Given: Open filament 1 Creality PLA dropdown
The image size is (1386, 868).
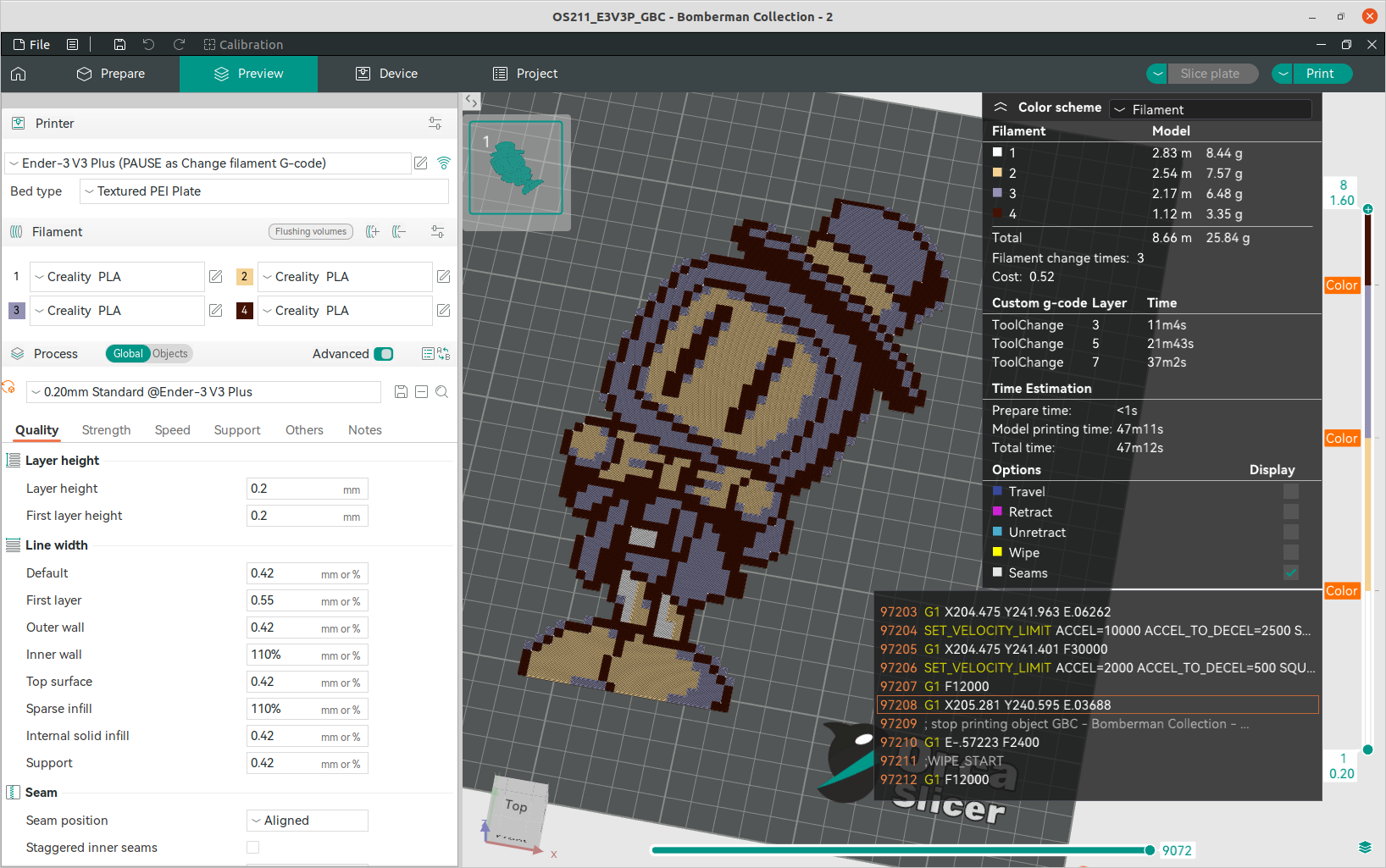Looking at the screenshot, I should [117, 277].
